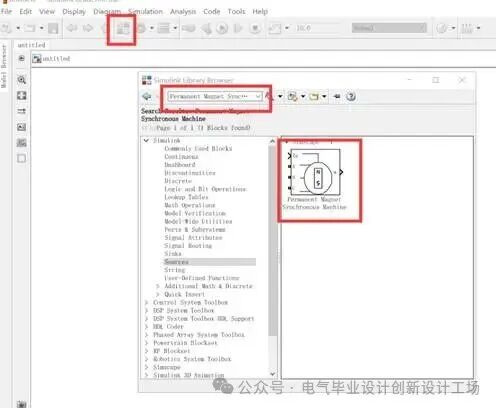Select Sinks in the library tree
This screenshot has height=408, width=496.
click(x=173, y=254)
